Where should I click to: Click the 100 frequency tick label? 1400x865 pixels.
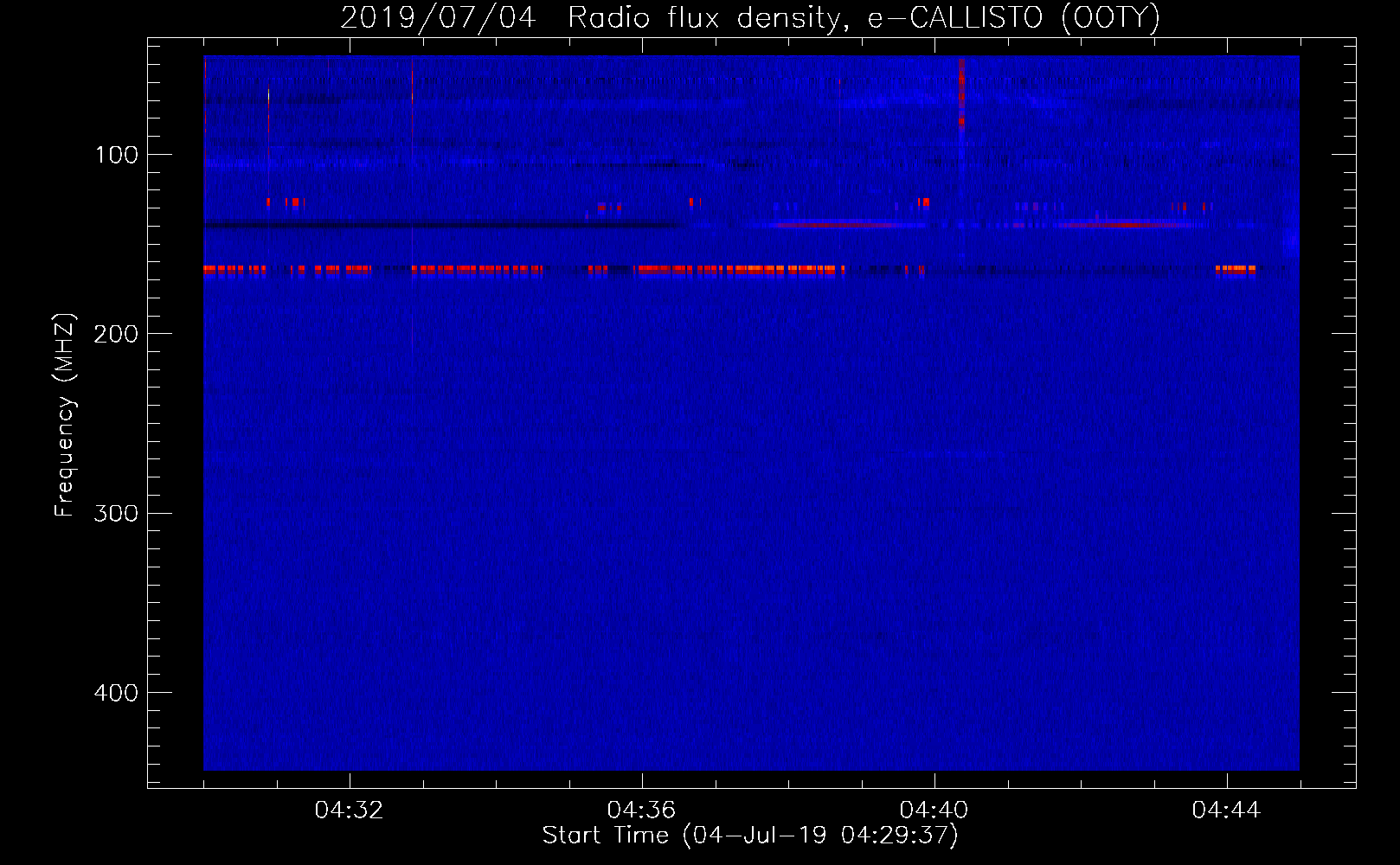[x=117, y=155]
